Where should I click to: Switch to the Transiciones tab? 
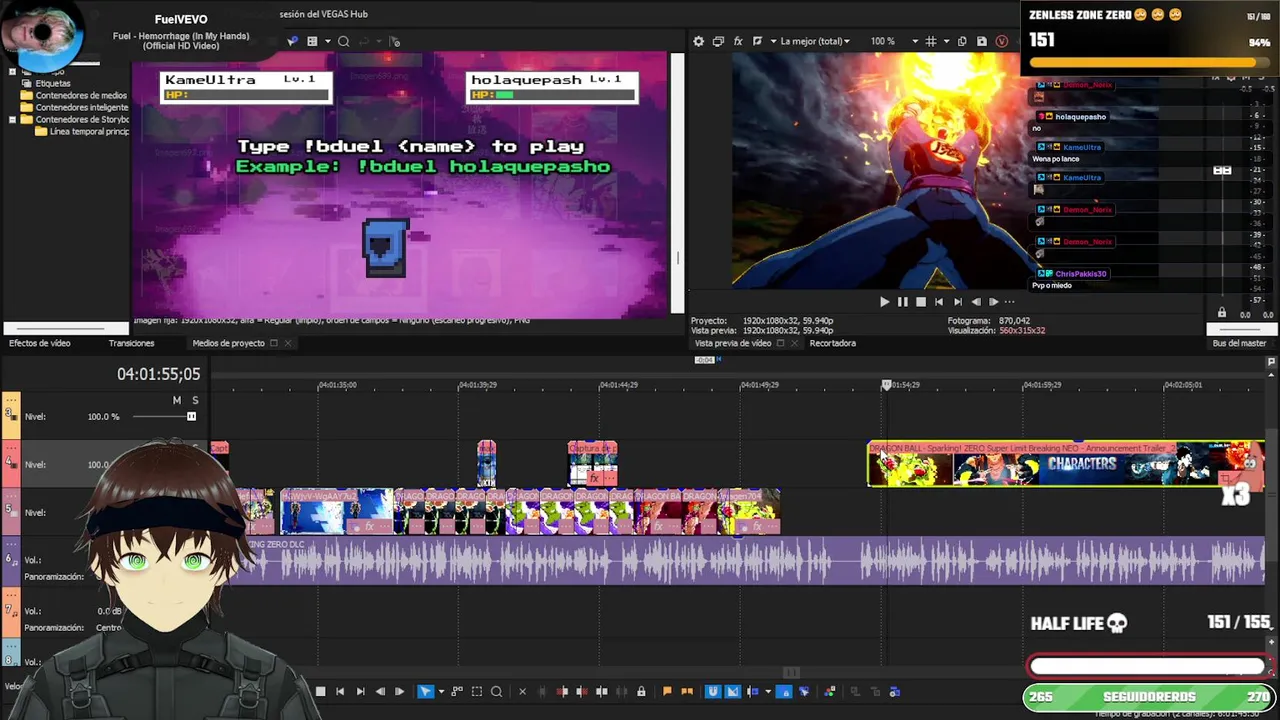click(x=131, y=343)
